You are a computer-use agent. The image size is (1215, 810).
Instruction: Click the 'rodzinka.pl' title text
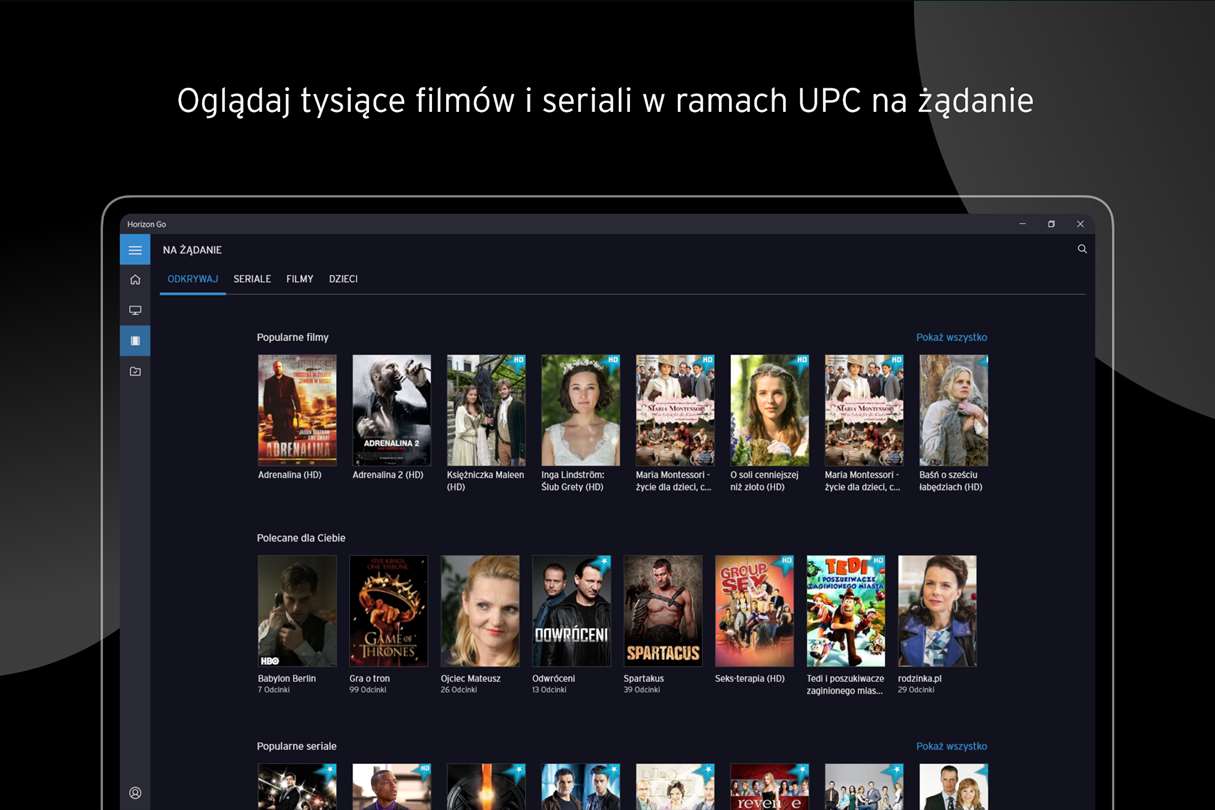(x=920, y=678)
